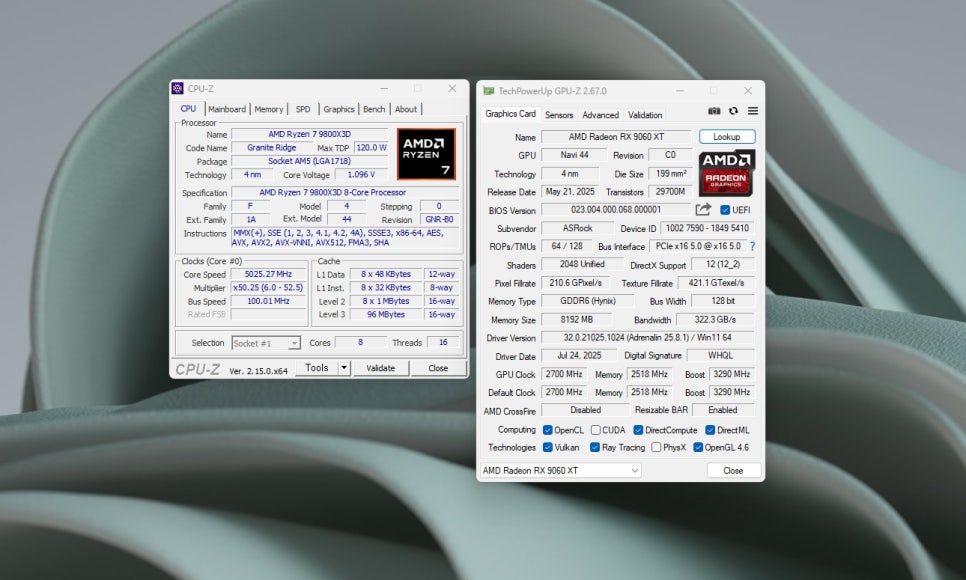Image resolution: width=966 pixels, height=580 pixels.
Task: Click the CPU-Z app icon in title bar
Action: click(177, 89)
